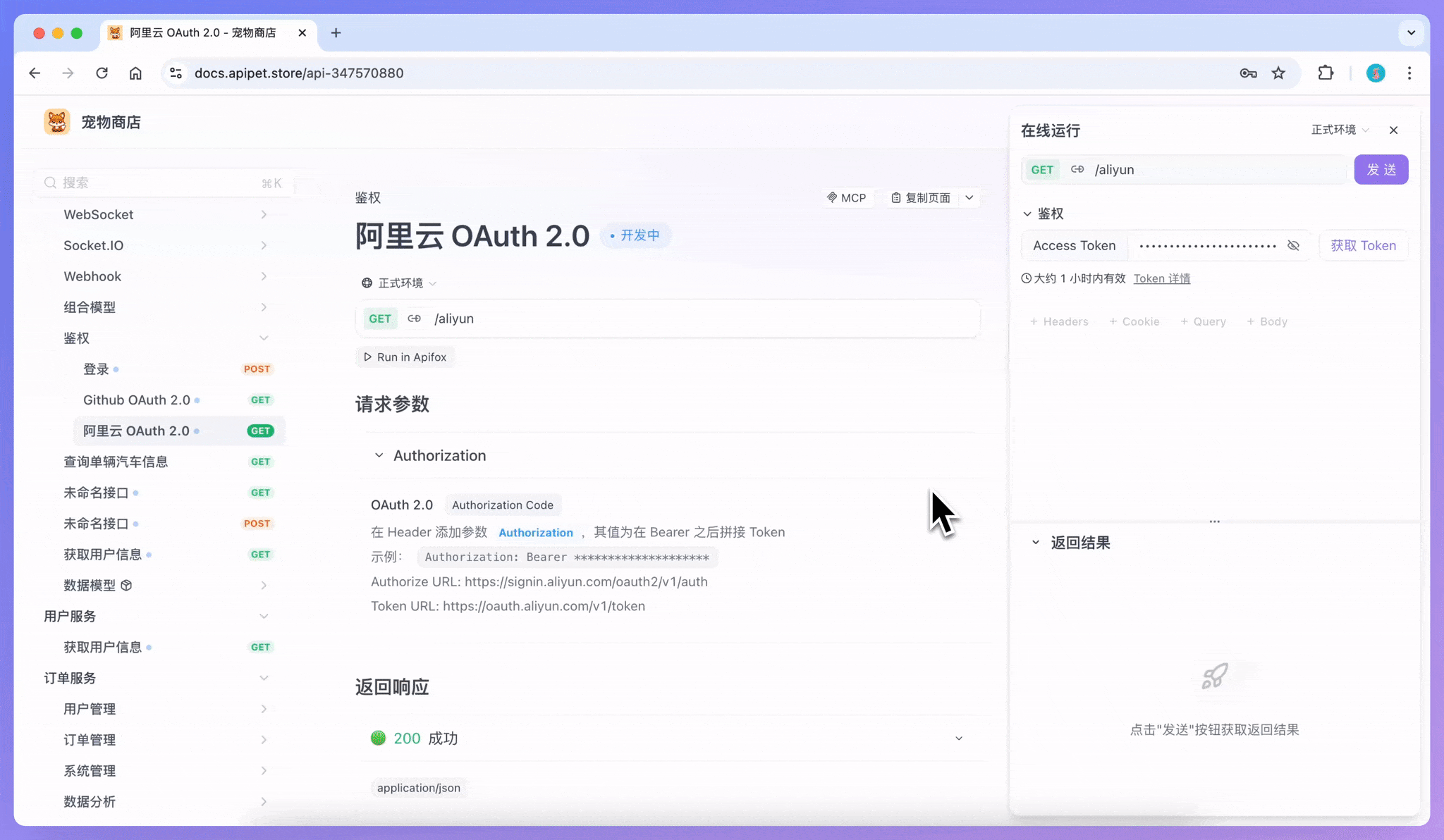Open the MCP panel icon
The width and height of the screenshot is (1444, 840).
[833, 198]
